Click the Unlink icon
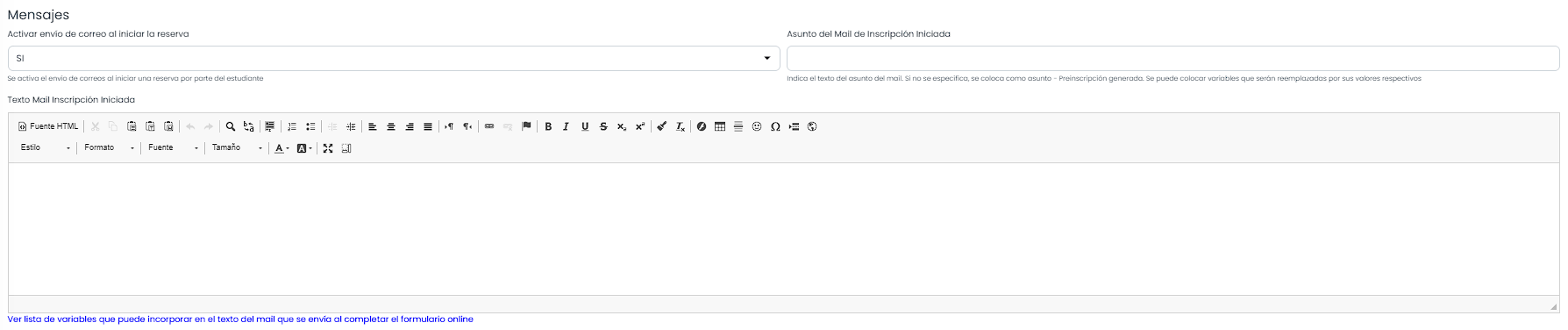 [x=508, y=126]
